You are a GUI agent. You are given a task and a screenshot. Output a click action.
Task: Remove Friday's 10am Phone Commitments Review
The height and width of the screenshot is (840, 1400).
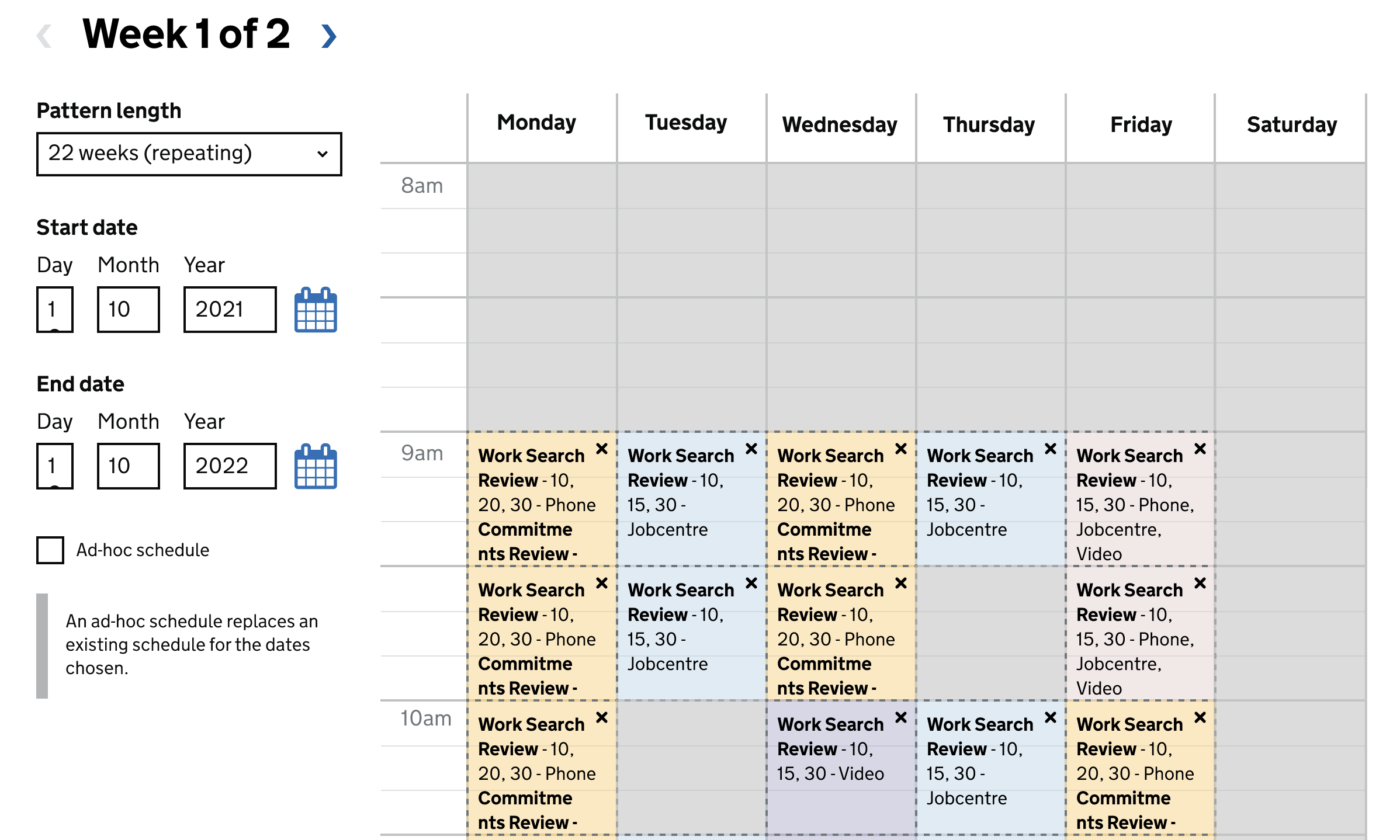(x=1200, y=717)
